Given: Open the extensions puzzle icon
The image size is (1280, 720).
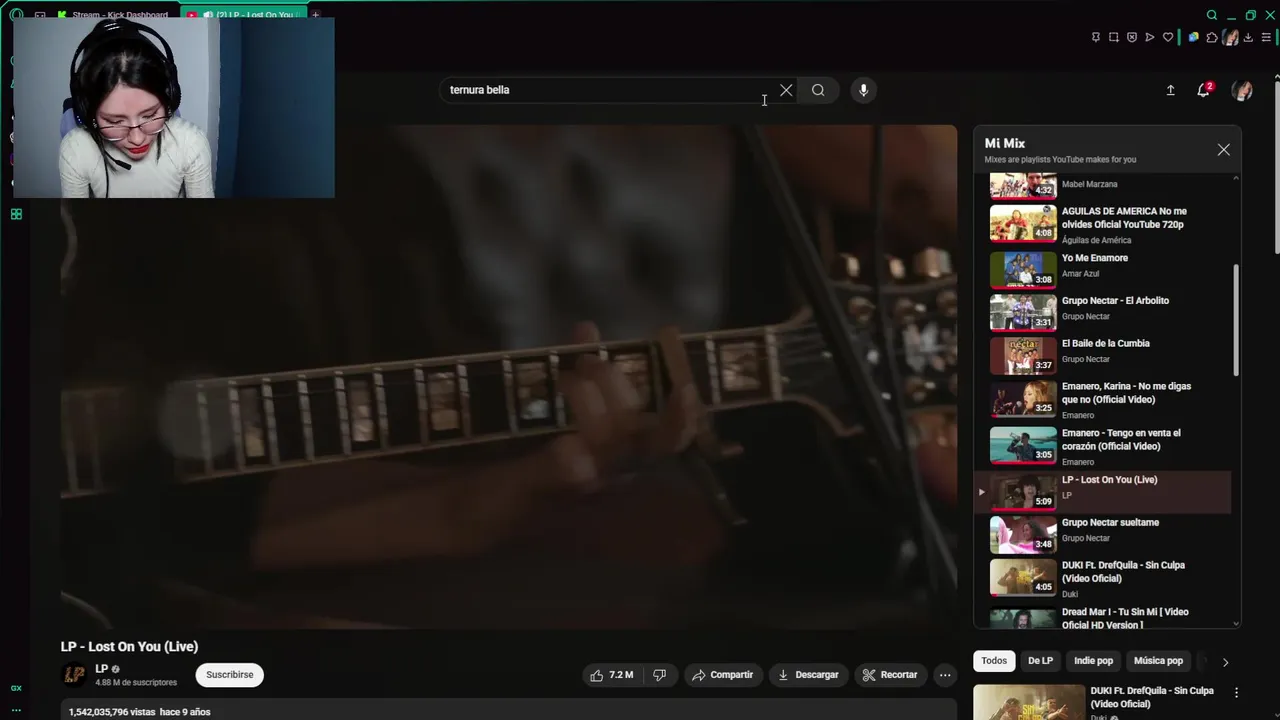Looking at the screenshot, I should coord(1212,38).
